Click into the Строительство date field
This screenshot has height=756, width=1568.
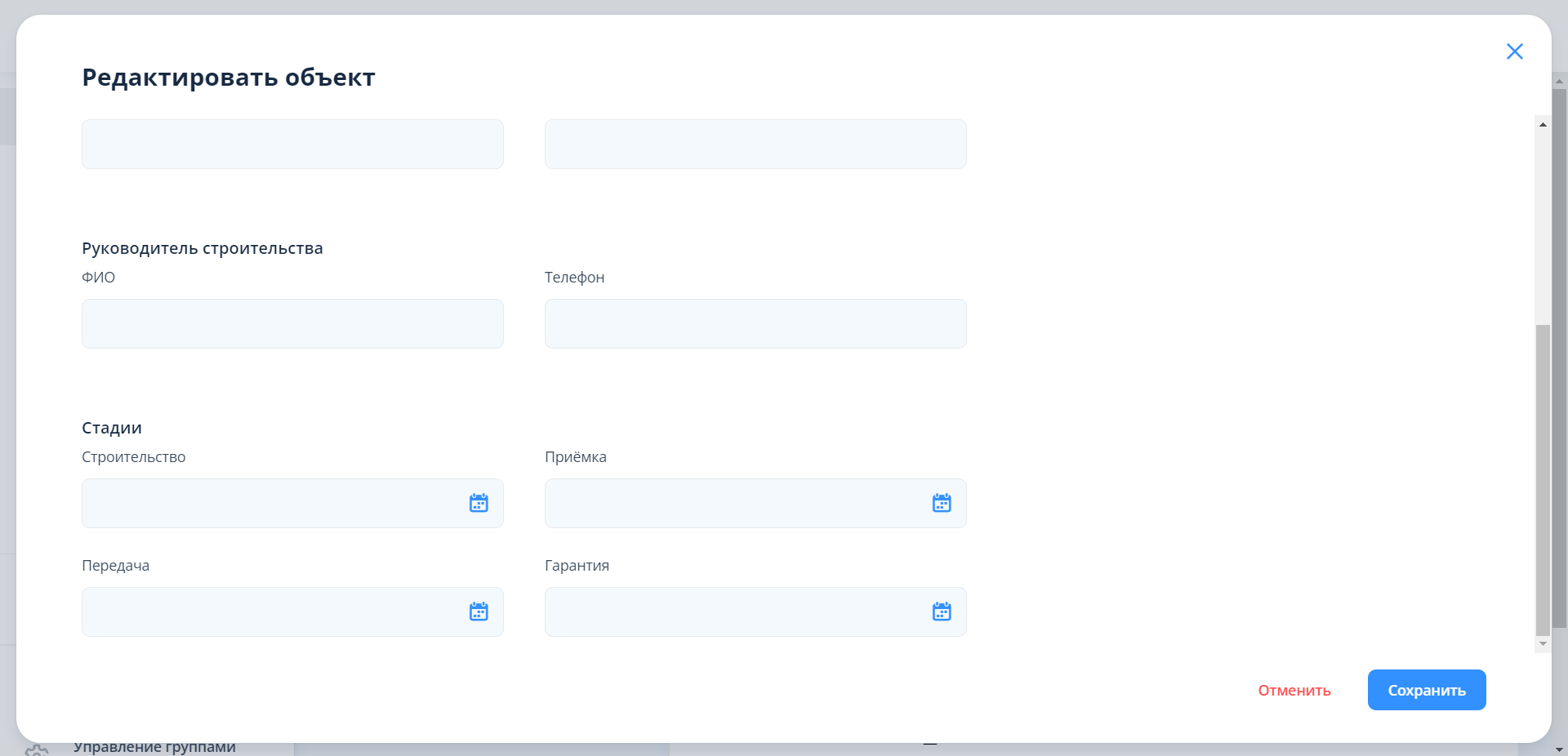269,504
